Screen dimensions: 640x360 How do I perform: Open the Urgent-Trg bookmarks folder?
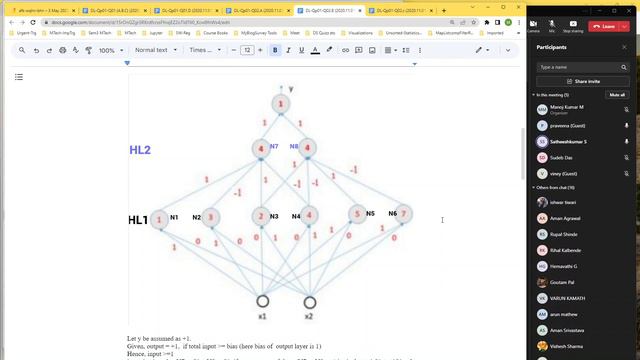pos(23,33)
